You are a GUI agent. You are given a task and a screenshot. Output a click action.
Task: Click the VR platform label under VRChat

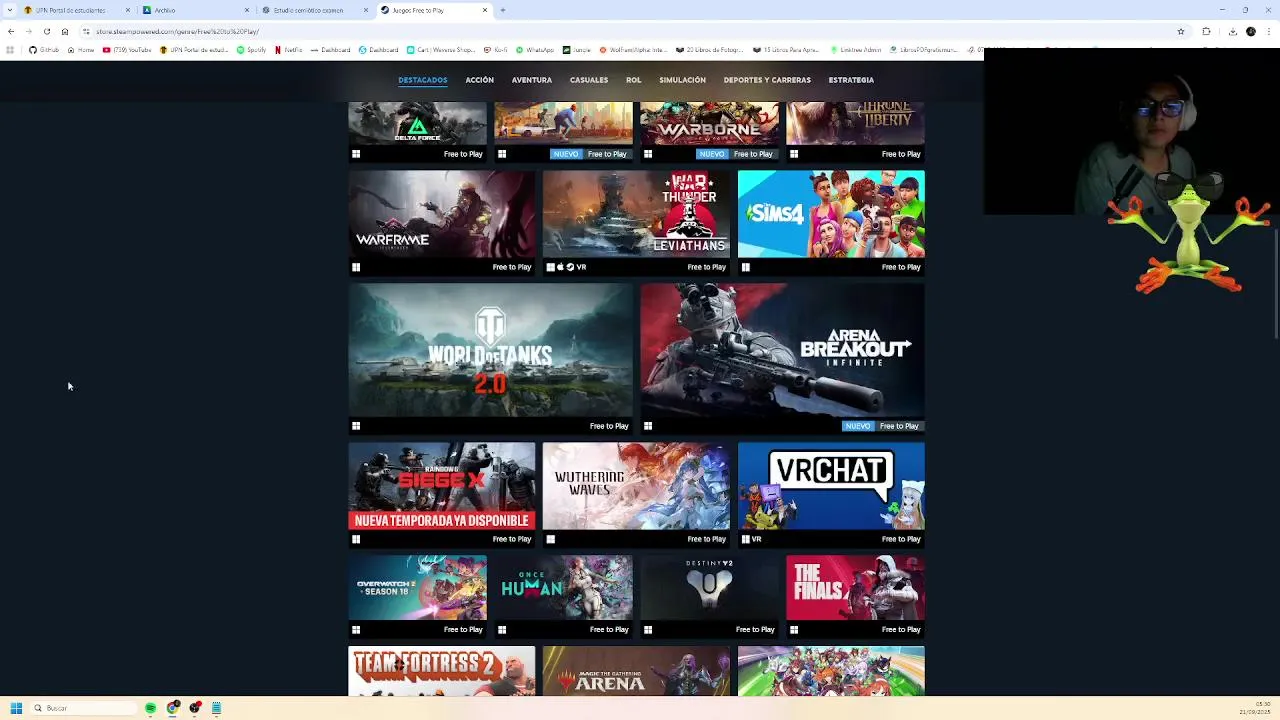pyautogui.click(x=756, y=539)
